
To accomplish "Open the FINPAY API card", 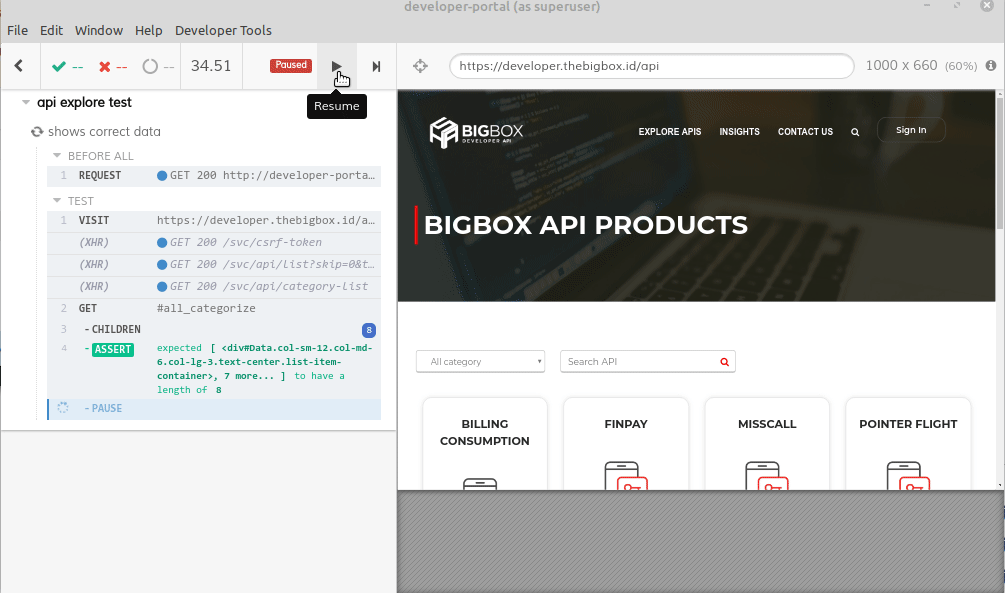I will point(626,444).
